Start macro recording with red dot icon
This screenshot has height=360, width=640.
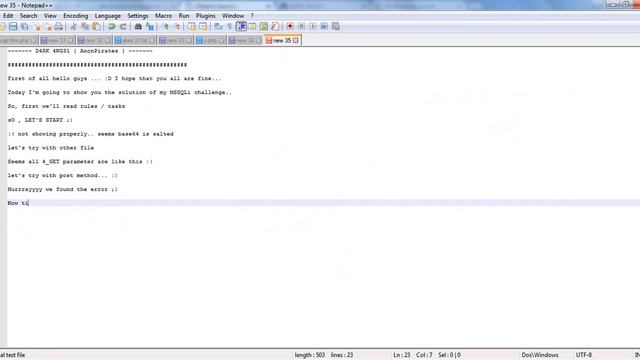[290, 27]
